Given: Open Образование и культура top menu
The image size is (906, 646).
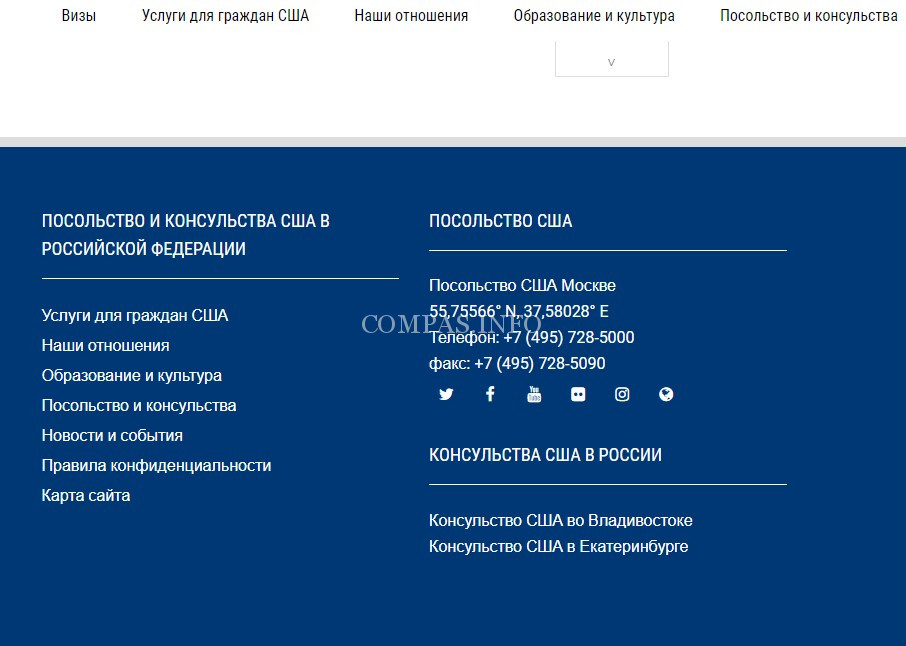Looking at the screenshot, I should [594, 16].
